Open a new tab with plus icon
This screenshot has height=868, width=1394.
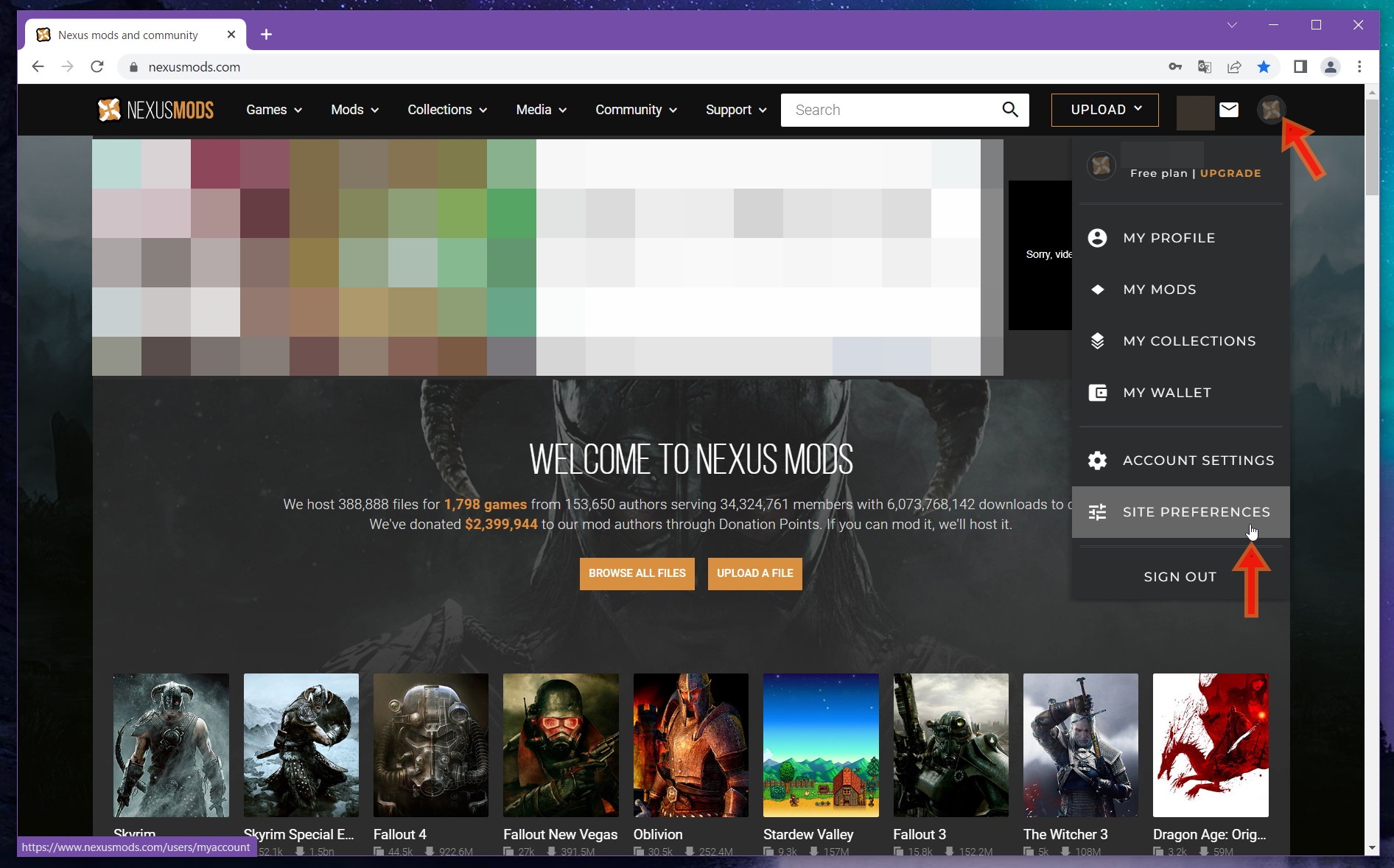click(266, 35)
